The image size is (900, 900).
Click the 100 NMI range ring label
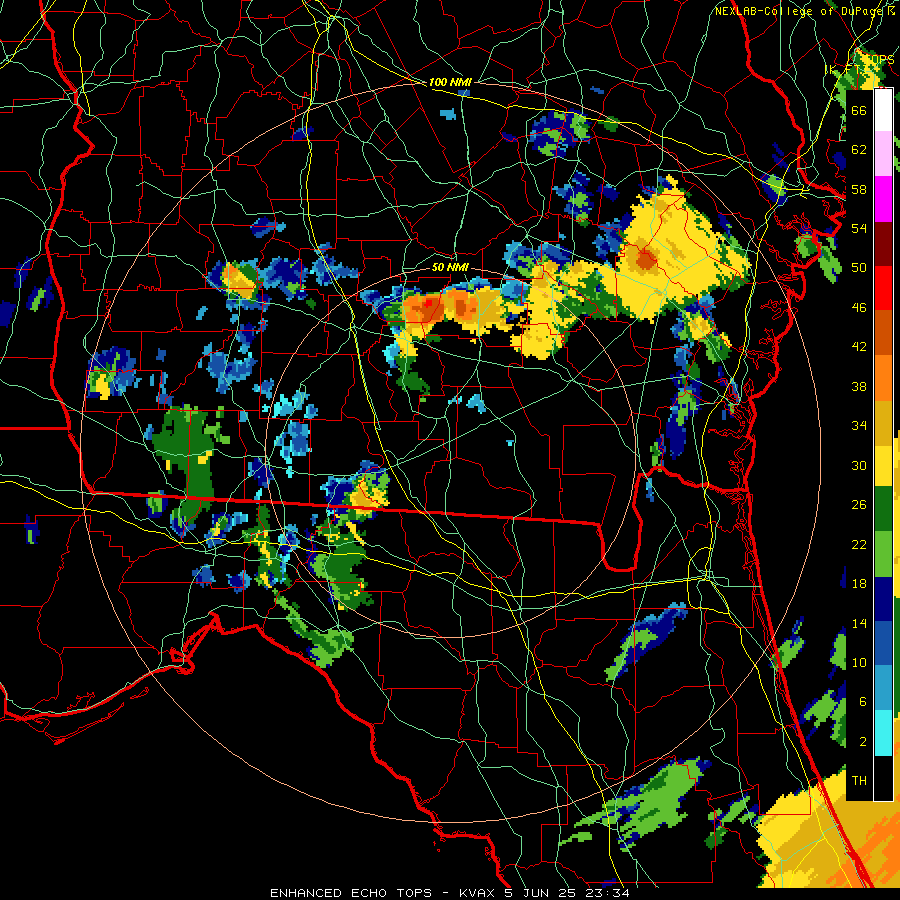450,82
